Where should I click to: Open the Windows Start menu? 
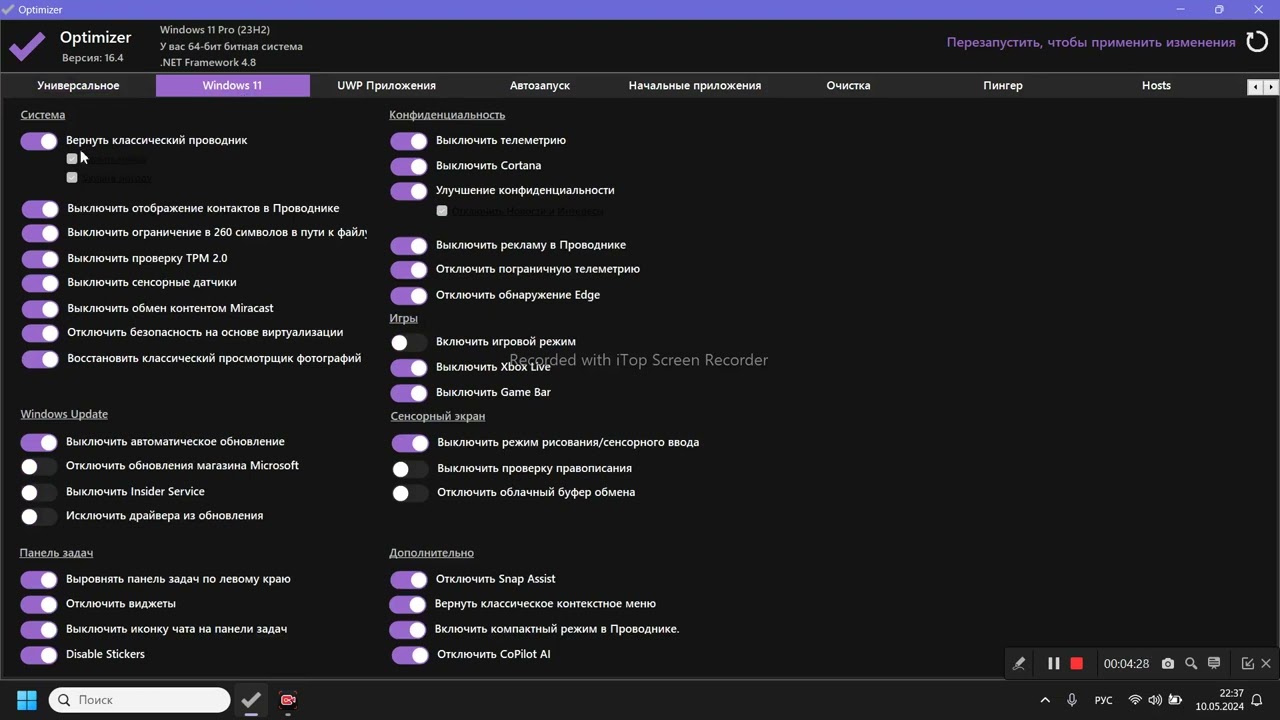point(27,700)
